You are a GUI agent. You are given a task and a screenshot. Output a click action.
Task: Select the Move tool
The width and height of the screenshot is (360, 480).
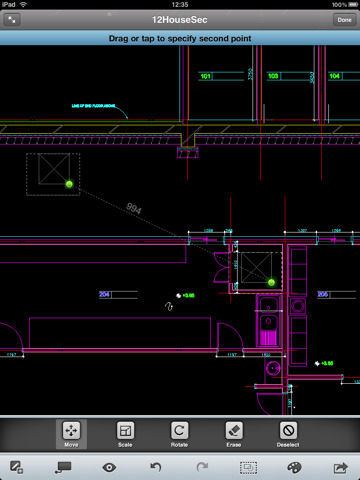[x=71, y=434]
